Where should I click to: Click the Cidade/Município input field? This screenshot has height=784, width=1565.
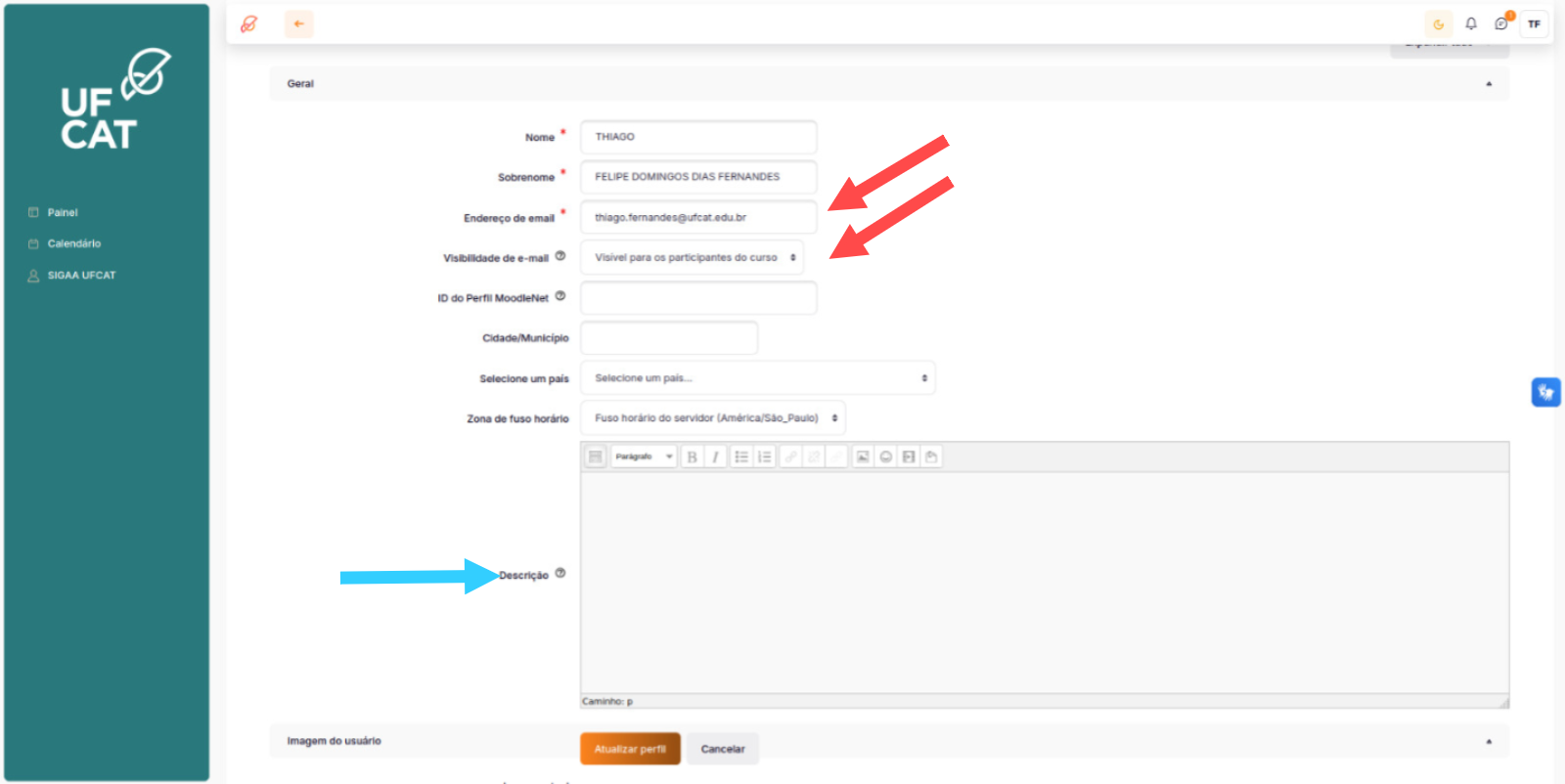coord(669,338)
